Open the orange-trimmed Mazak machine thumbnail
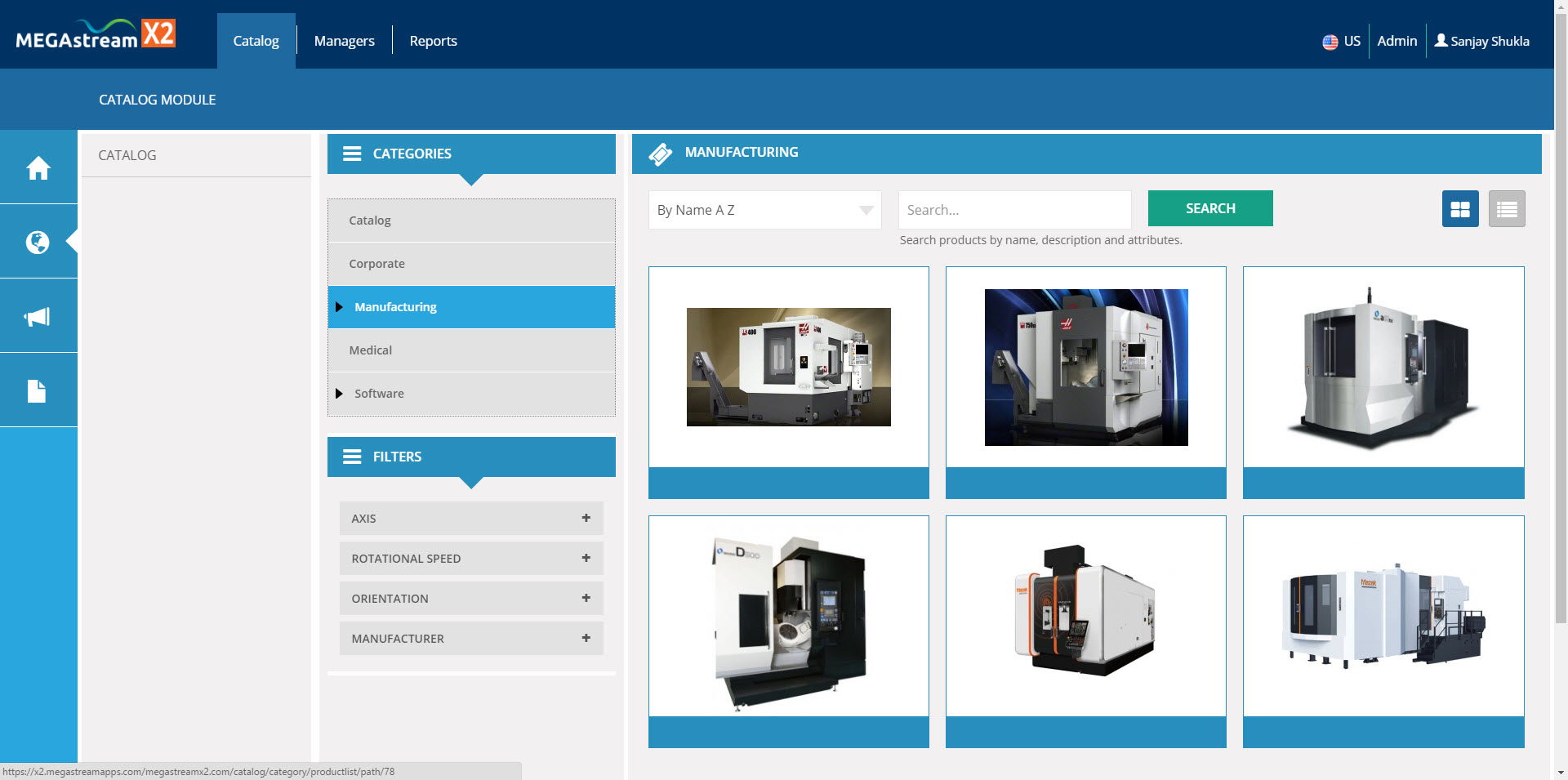 [x=1086, y=609]
